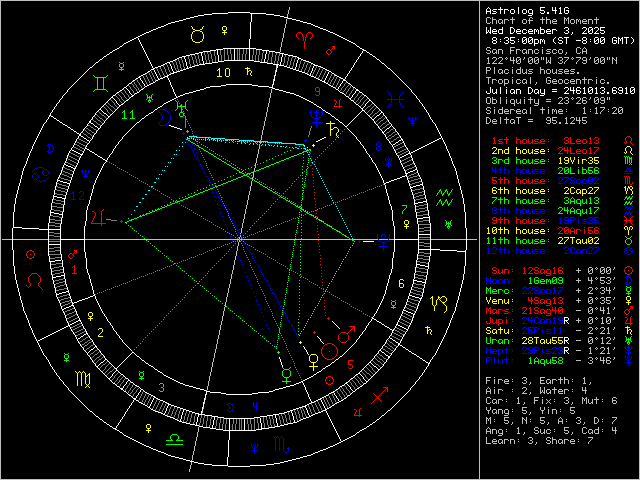Click the Moon position value '1Gem09'
Viewport: 640px width, 480px height.
pyautogui.click(x=545, y=281)
